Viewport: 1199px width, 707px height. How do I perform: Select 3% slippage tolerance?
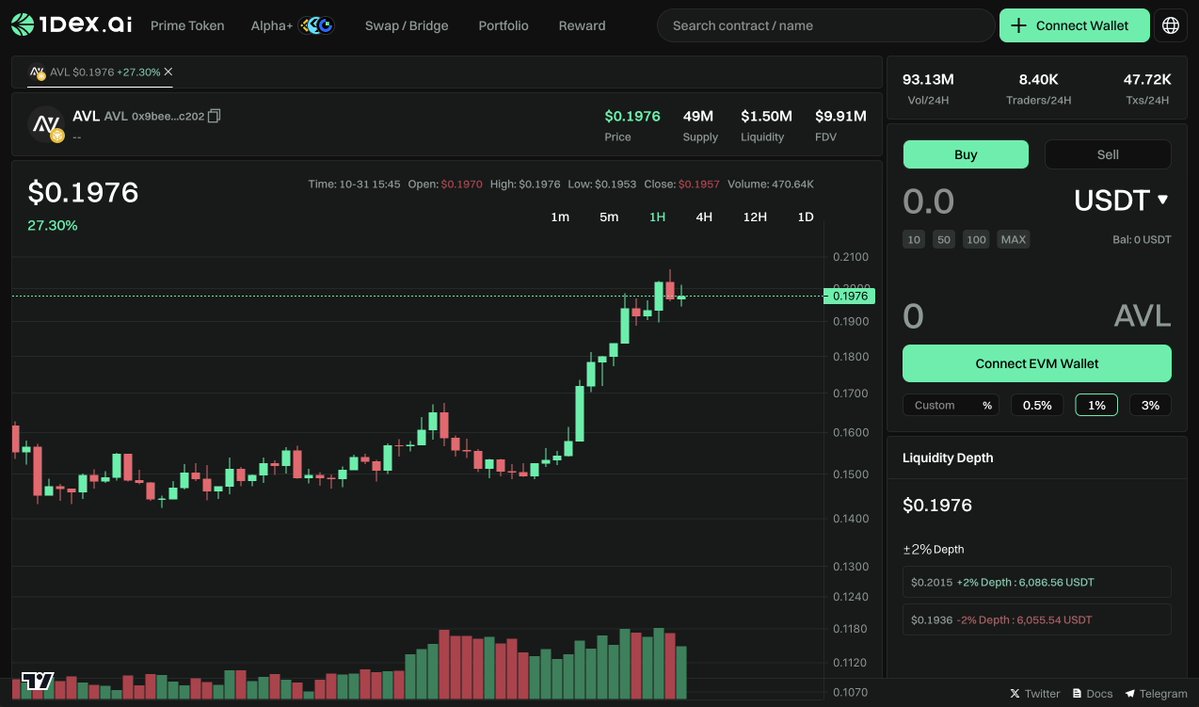tap(1150, 404)
